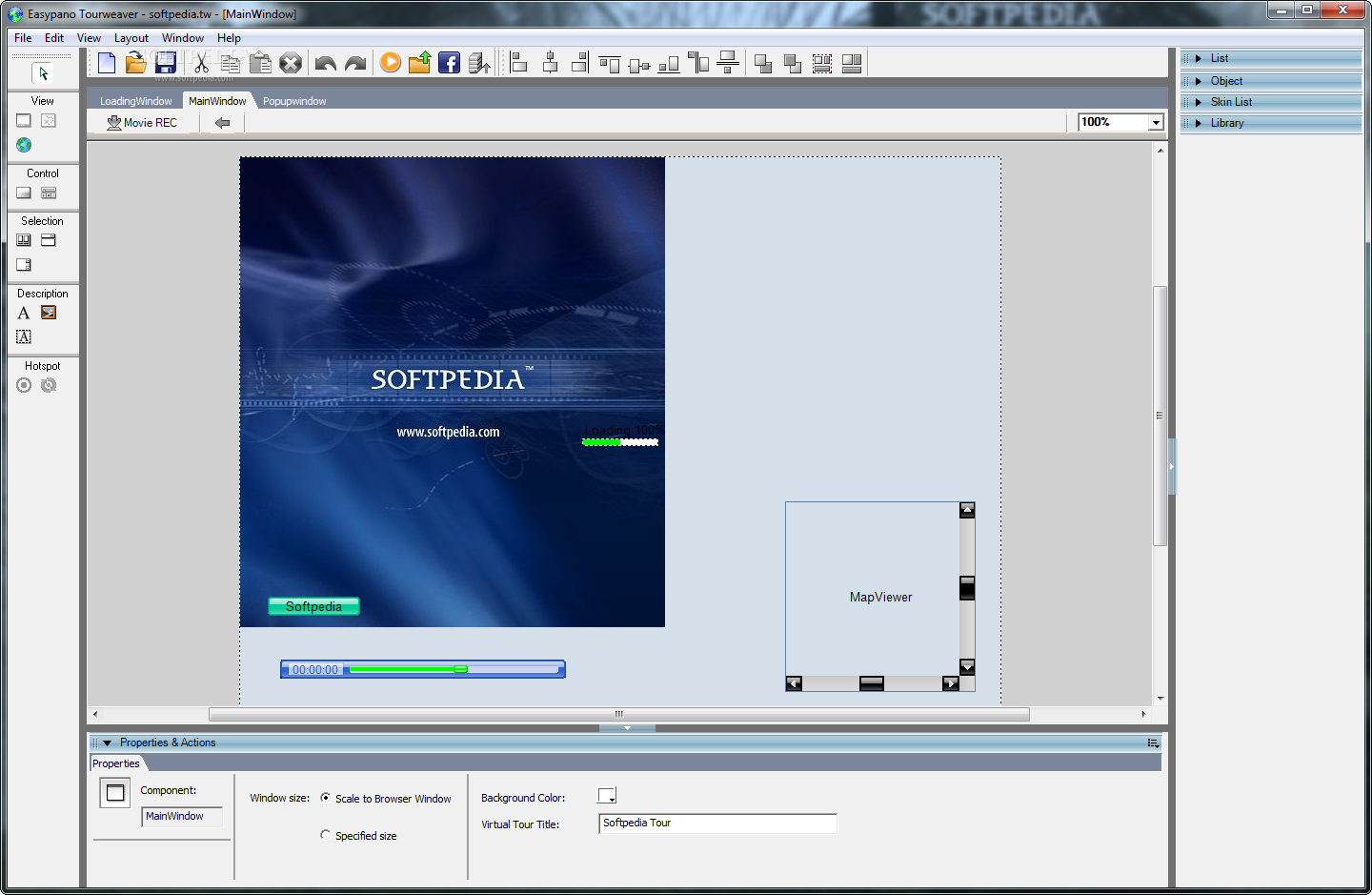Viewport: 1372px width, 895px height.
Task: Delete selected item with X icon
Action: coord(291,63)
